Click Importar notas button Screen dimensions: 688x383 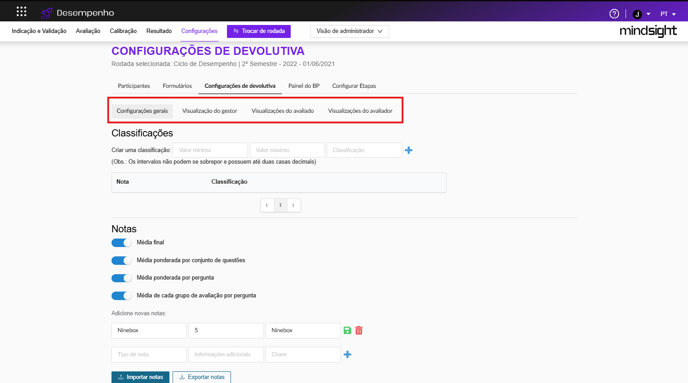140,377
